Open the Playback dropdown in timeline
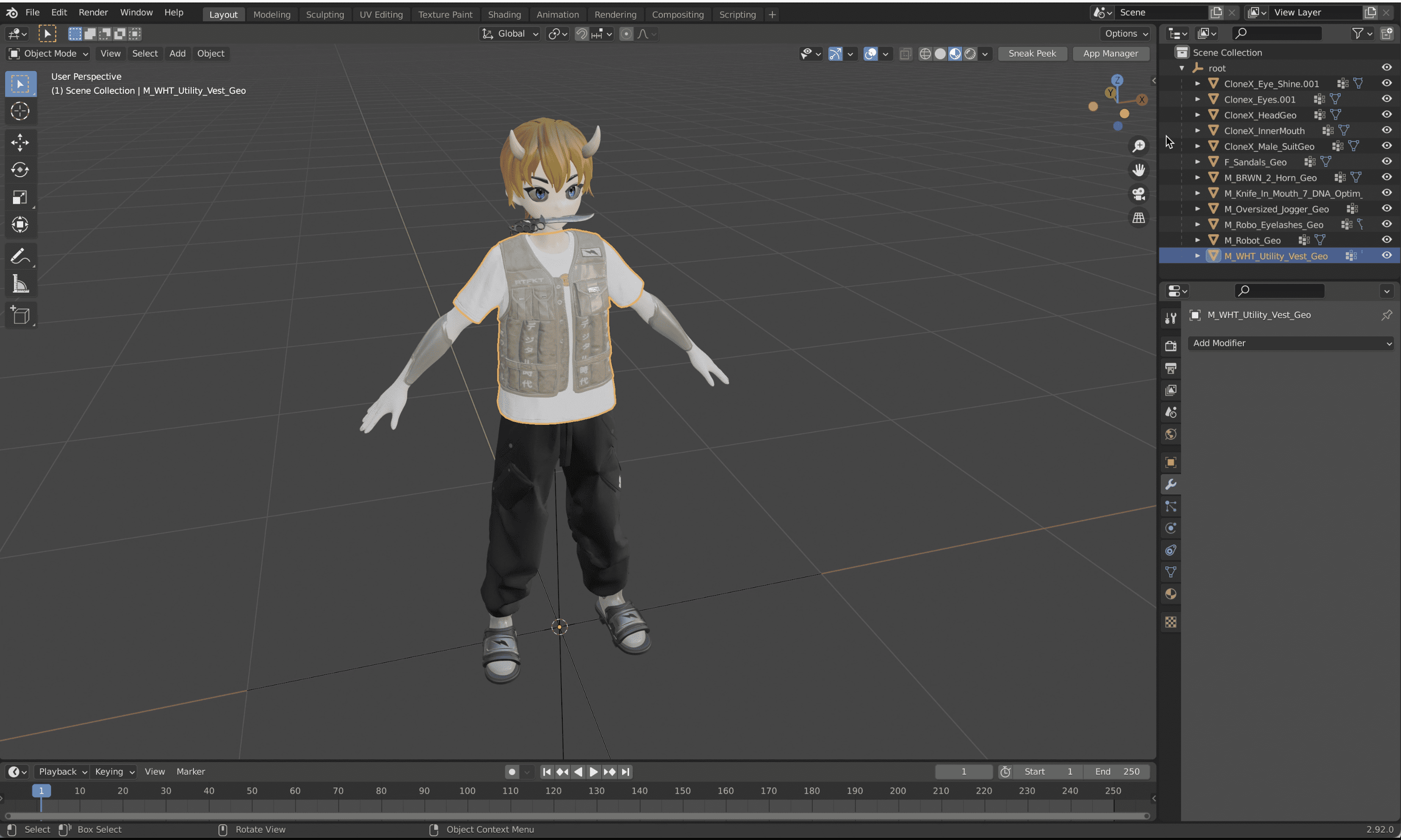This screenshot has height=840, width=1401. 62,771
